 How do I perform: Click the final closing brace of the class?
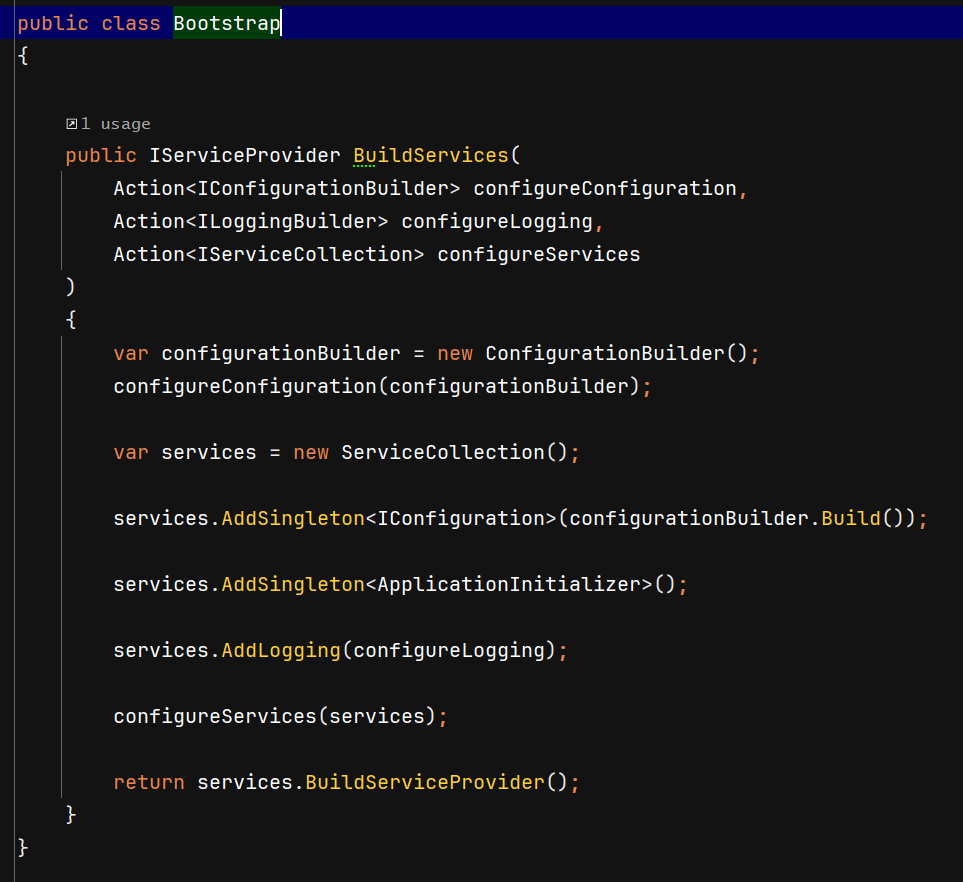pos(23,848)
